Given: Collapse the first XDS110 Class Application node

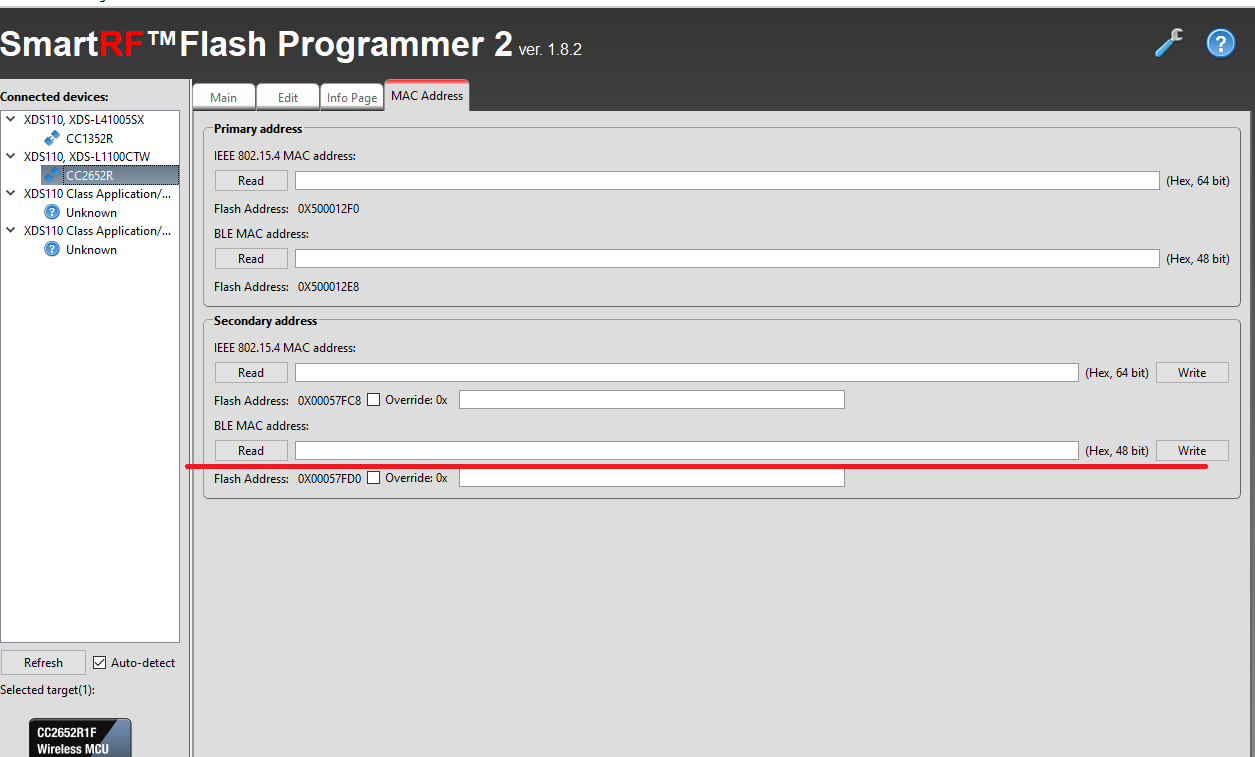Looking at the screenshot, I should click(11, 193).
